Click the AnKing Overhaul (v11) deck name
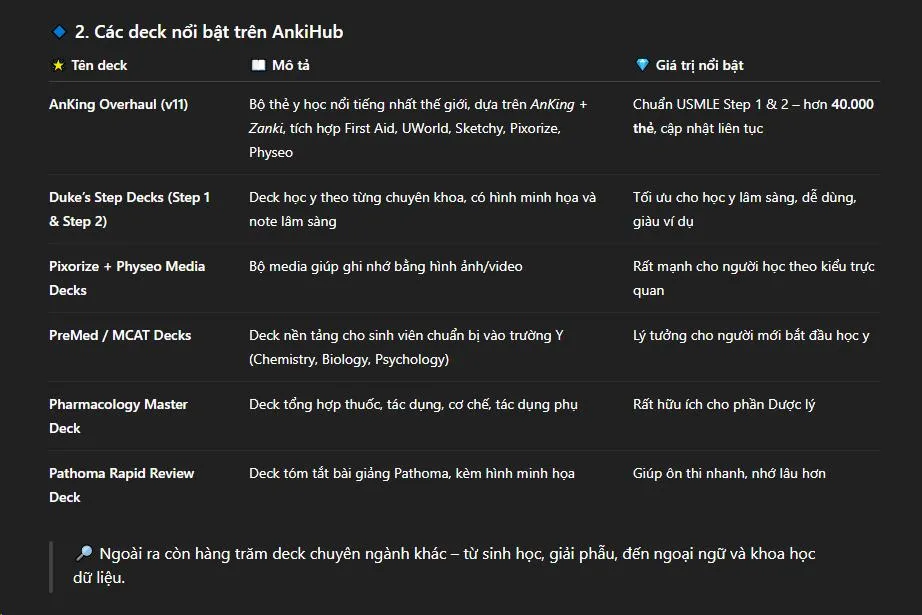Screen dimensions: 922x615 click(118, 104)
